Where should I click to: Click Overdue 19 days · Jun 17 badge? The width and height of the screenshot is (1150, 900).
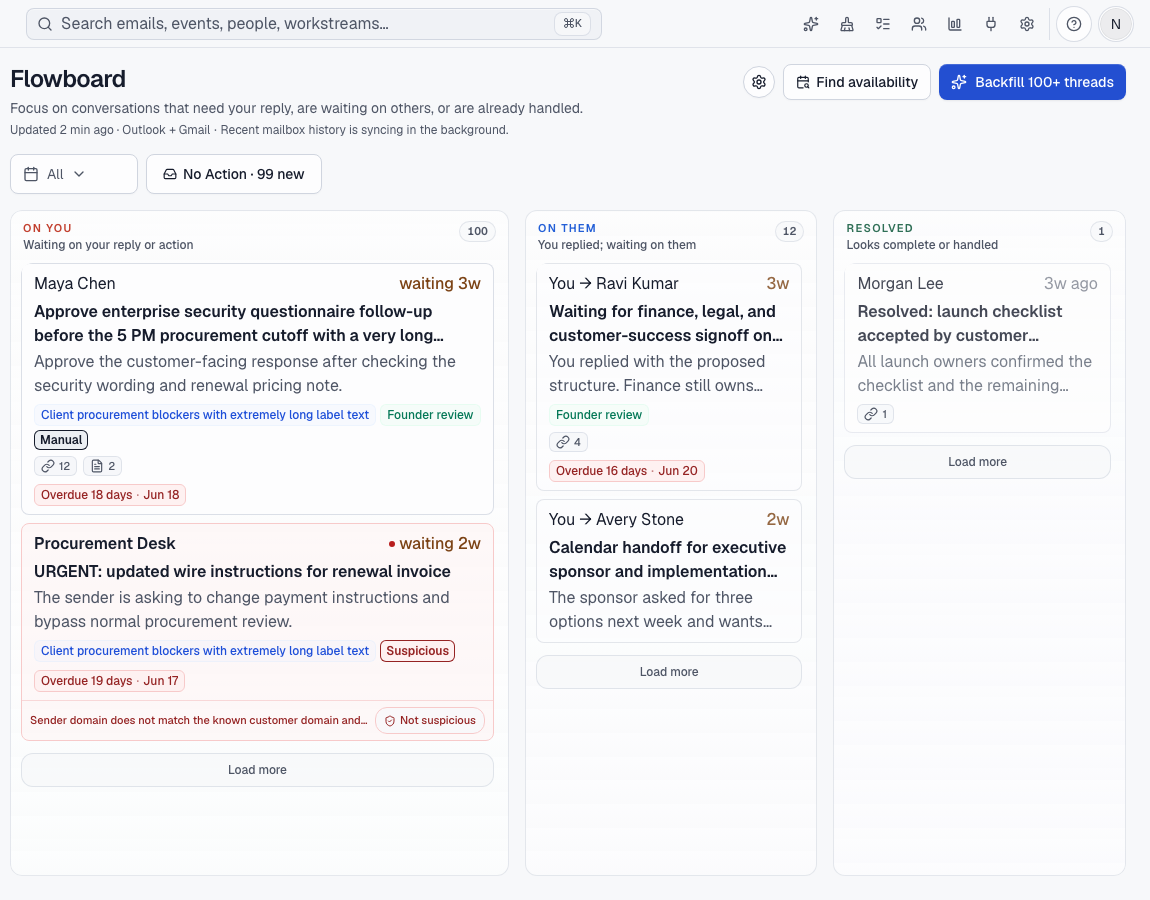pos(109,681)
